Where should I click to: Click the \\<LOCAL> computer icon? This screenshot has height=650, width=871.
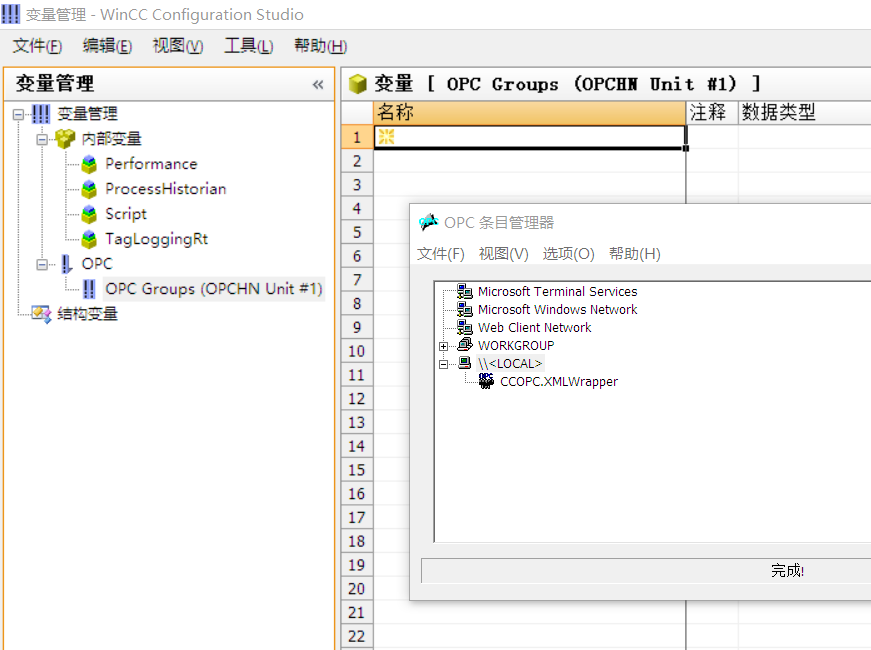465,363
